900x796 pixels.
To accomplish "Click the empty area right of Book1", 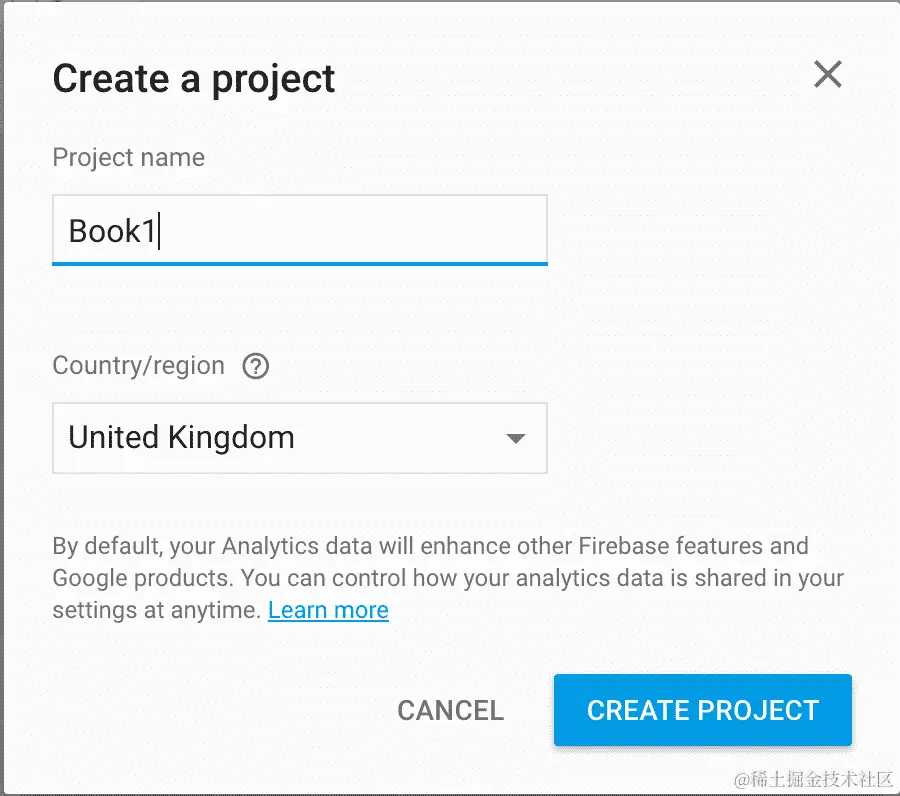I will (x=353, y=230).
